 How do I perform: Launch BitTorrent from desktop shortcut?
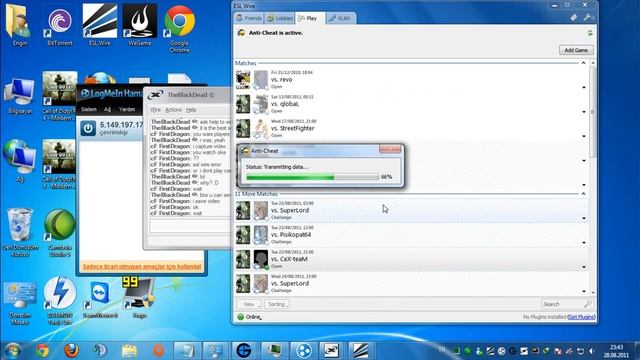(x=60, y=24)
